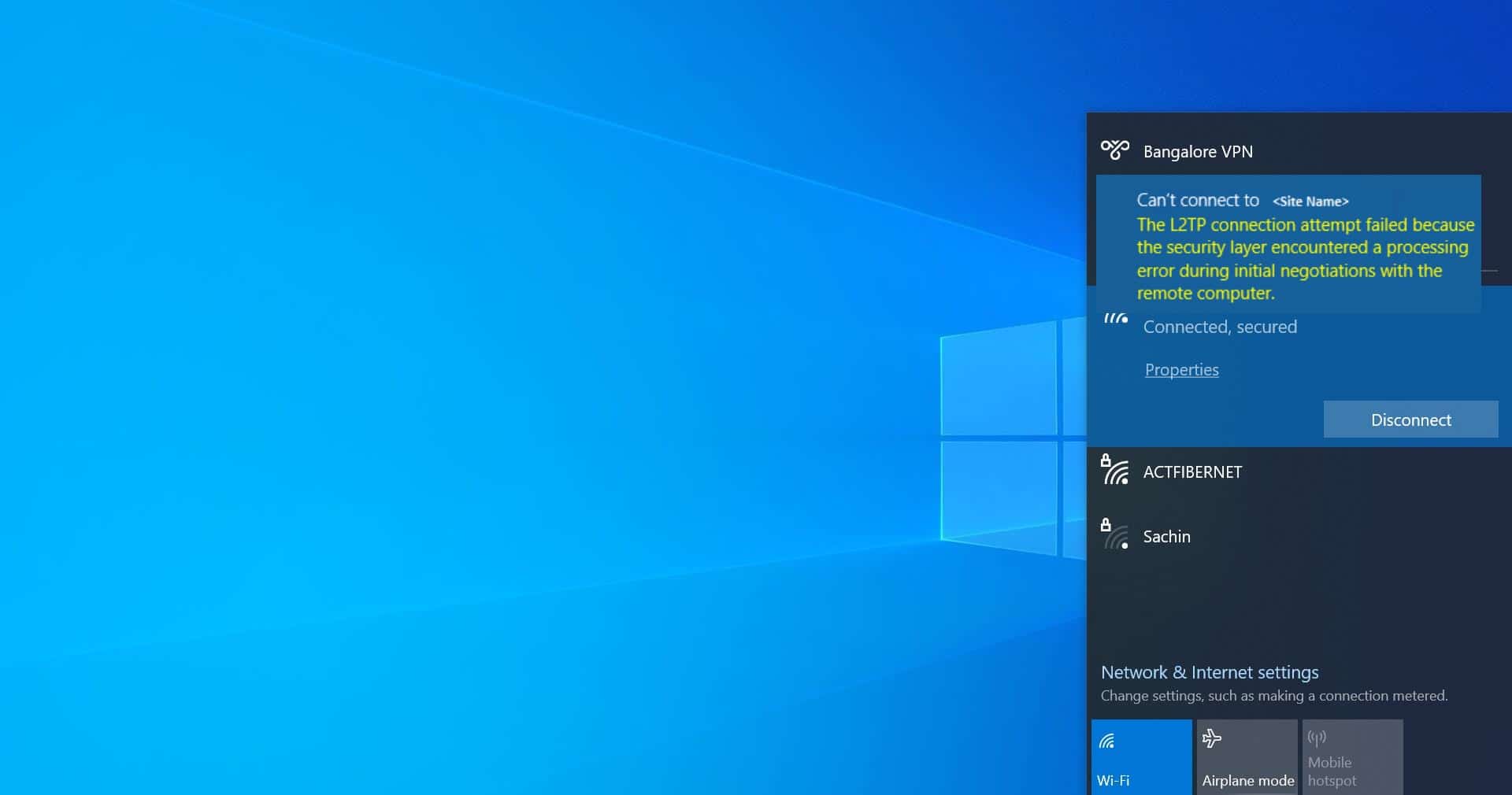Screen dimensions: 1512x795
Task: Click the yellow L2TP error message text
Action: coord(1304,259)
